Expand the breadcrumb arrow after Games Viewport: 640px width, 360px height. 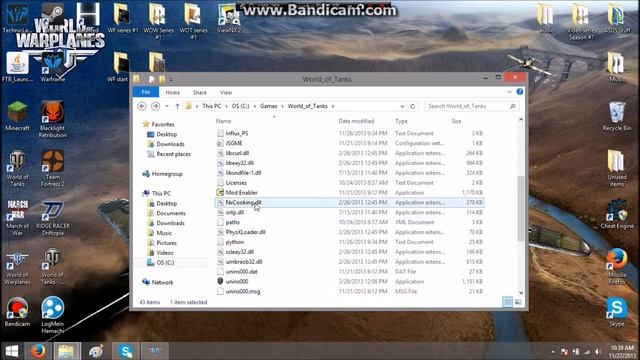coord(282,106)
